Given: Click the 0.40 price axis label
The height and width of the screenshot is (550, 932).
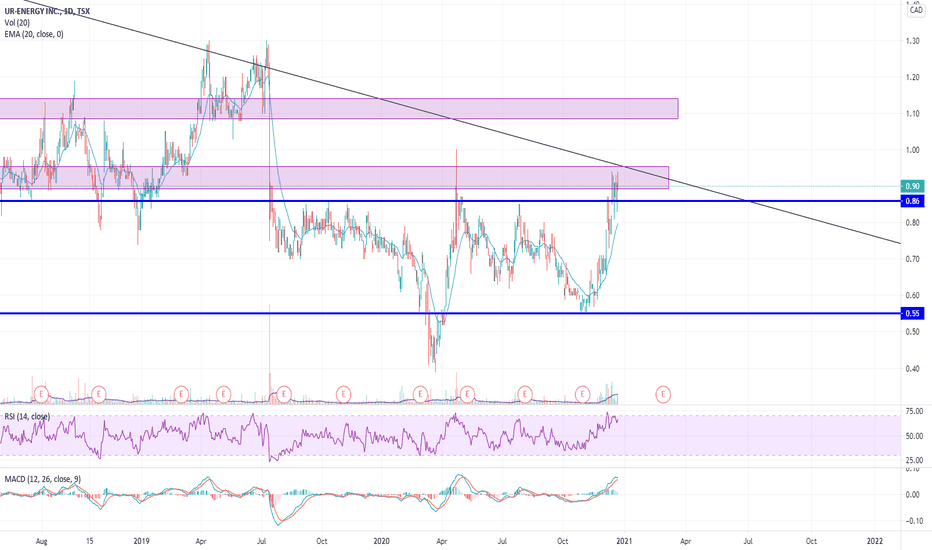Looking at the screenshot, I should [913, 369].
